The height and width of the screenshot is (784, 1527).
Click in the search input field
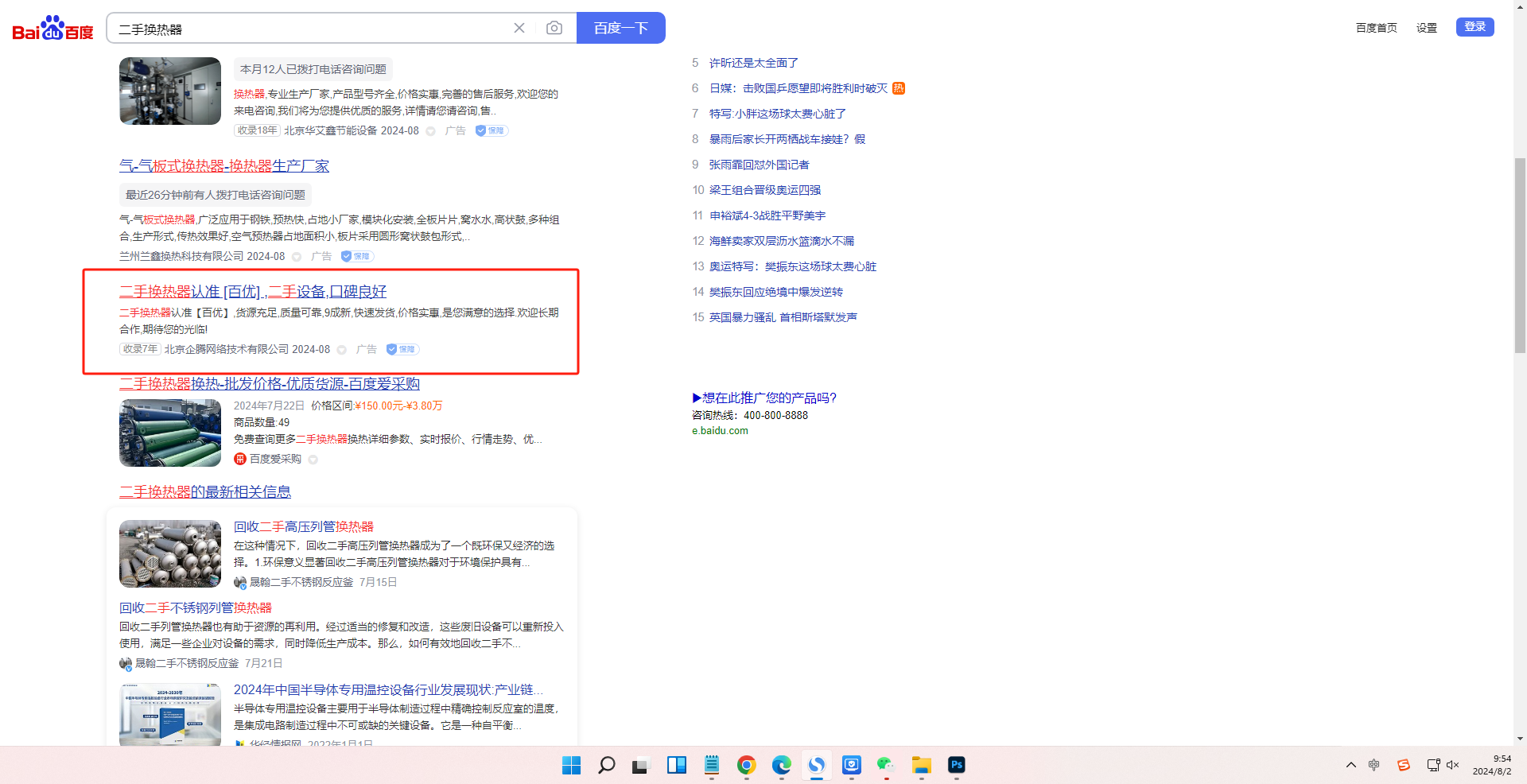[x=310, y=29]
